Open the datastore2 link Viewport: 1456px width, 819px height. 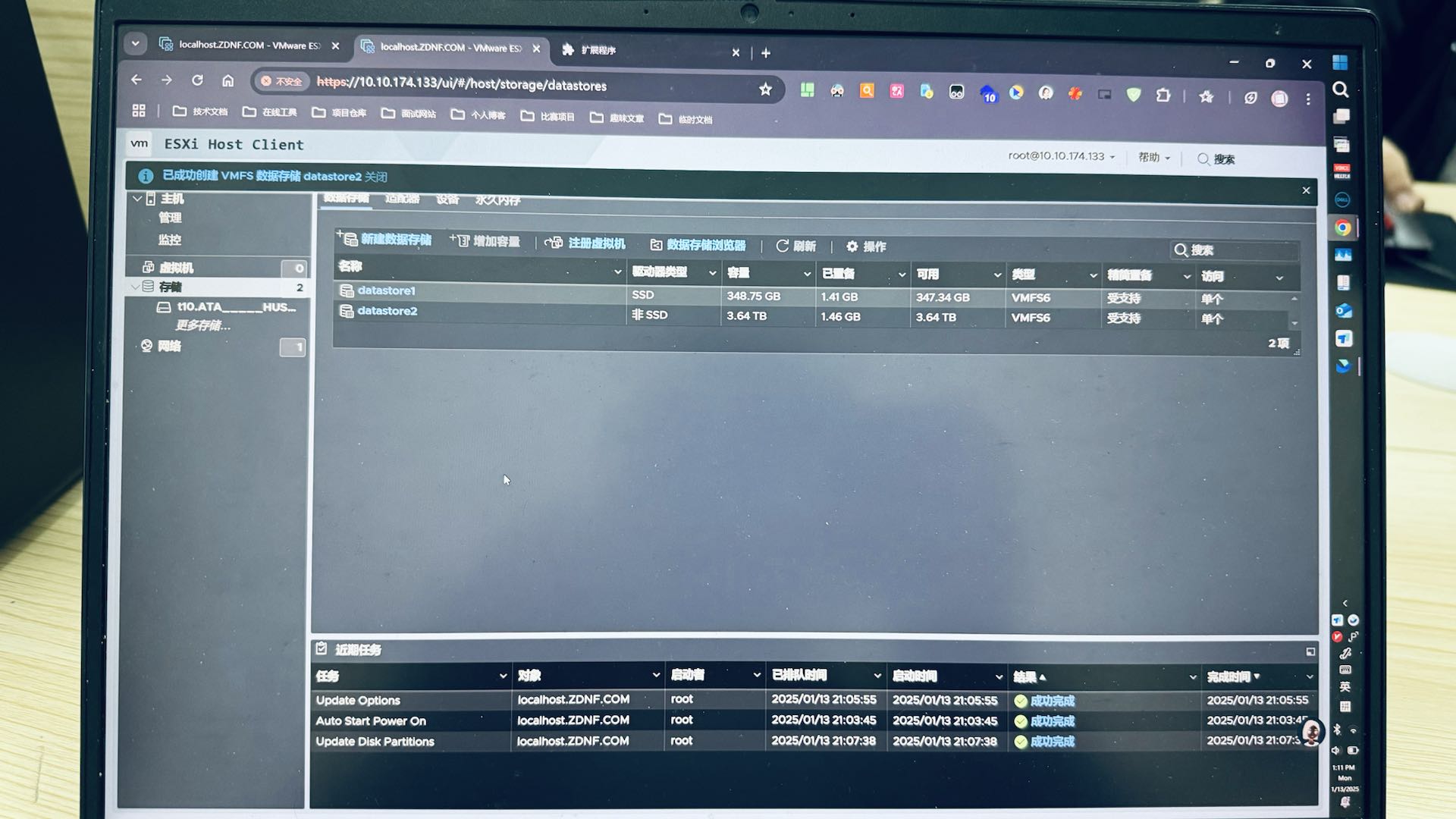(387, 311)
